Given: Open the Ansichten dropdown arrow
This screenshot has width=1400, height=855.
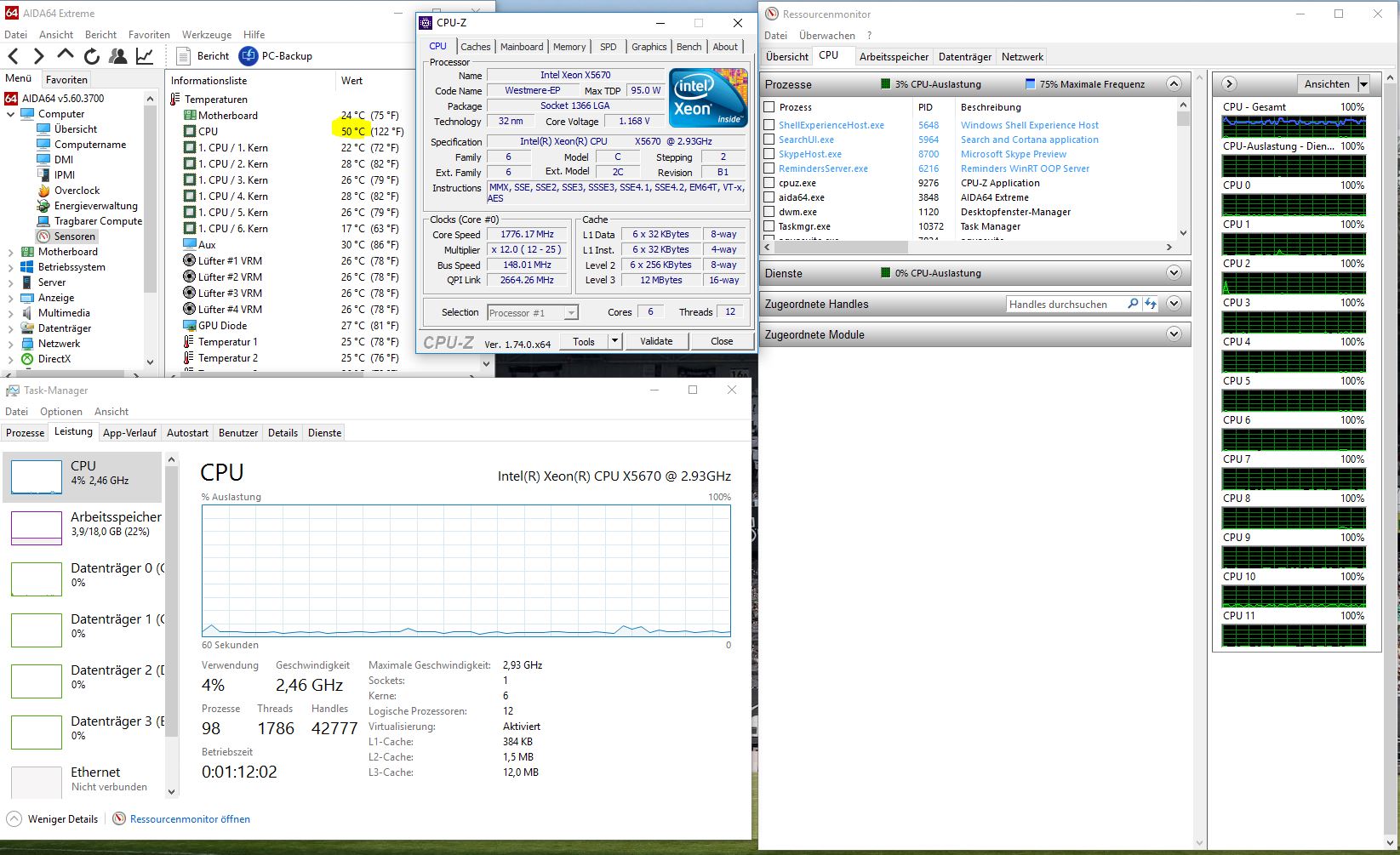Looking at the screenshot, I should point(1363,84).
